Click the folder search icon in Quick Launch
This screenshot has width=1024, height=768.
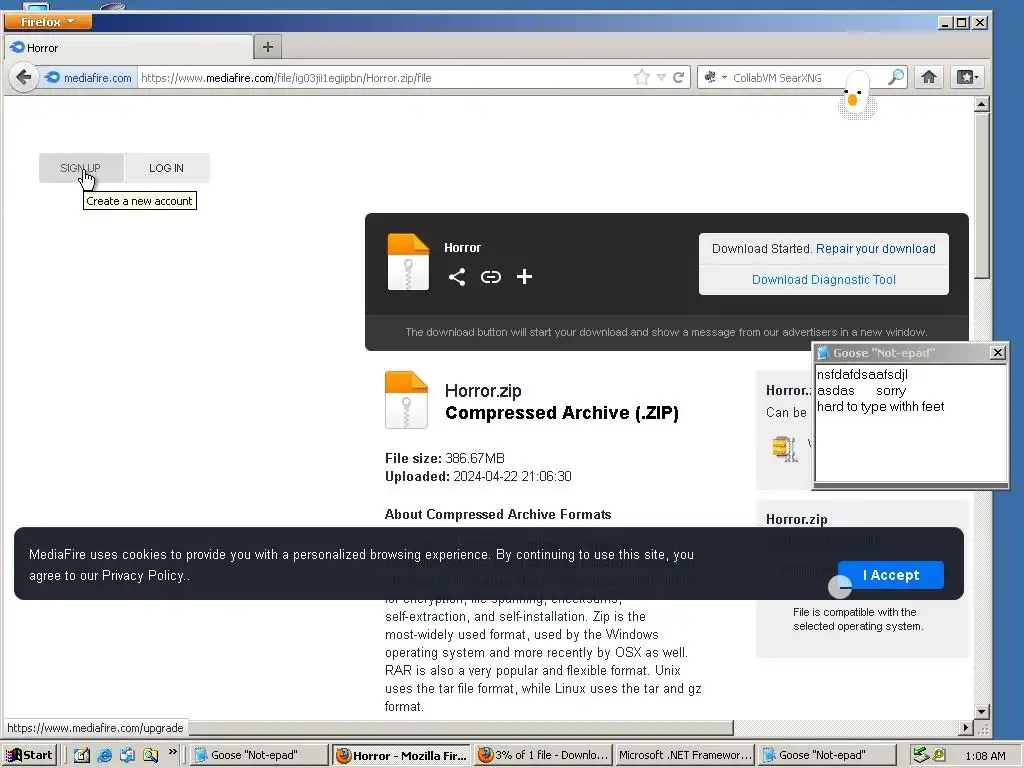(150, 755)
